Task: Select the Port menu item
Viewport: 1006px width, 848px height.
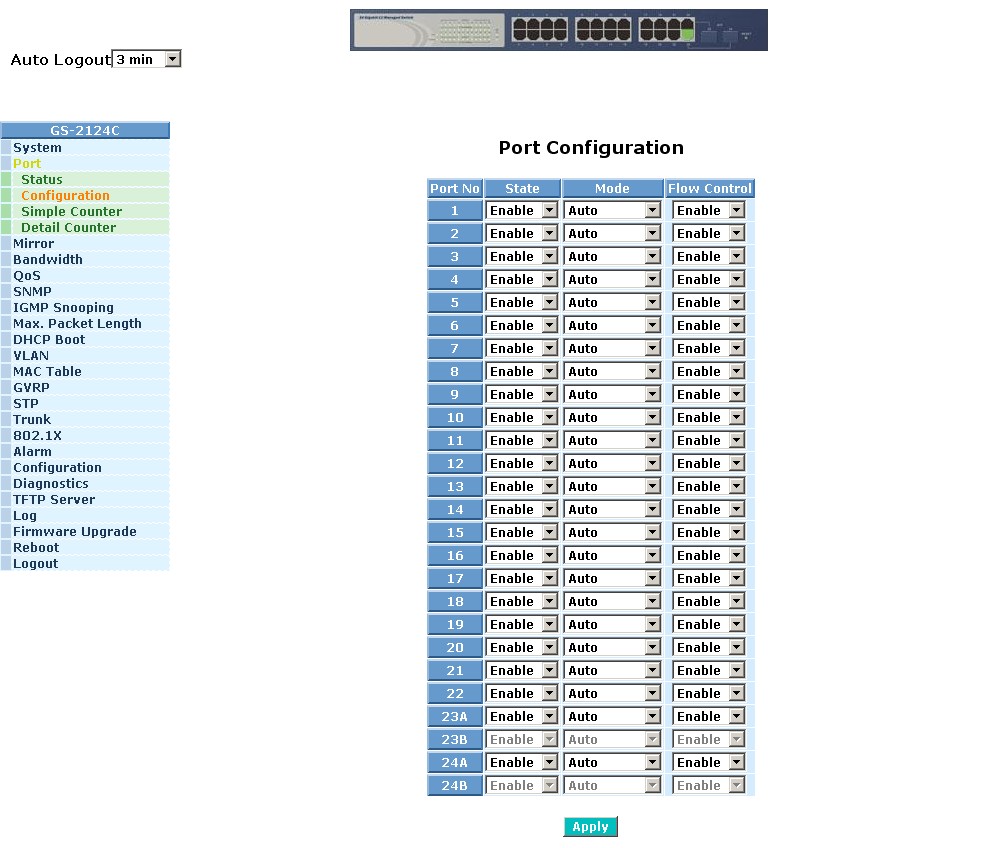Action: click(x=26, y=164)
